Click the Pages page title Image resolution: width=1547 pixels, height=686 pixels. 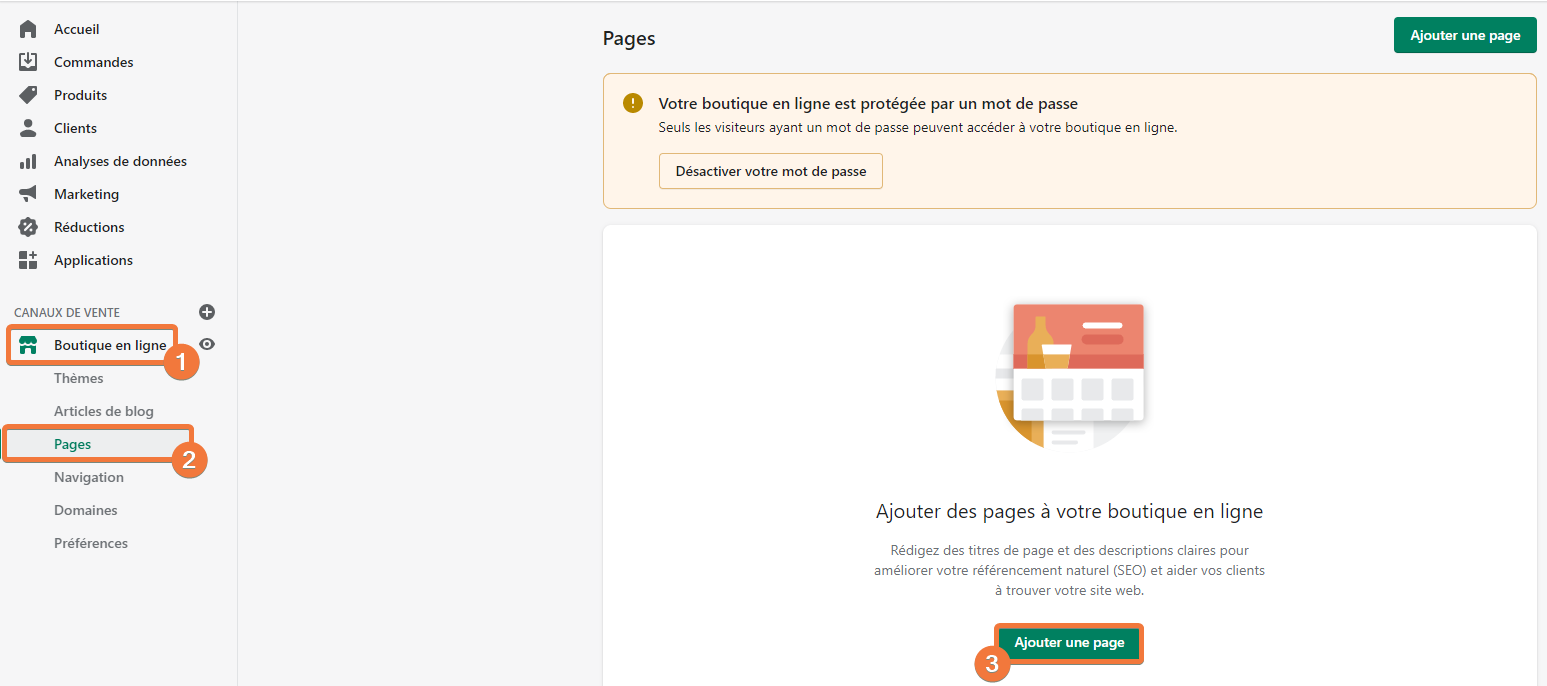point(629,39)
